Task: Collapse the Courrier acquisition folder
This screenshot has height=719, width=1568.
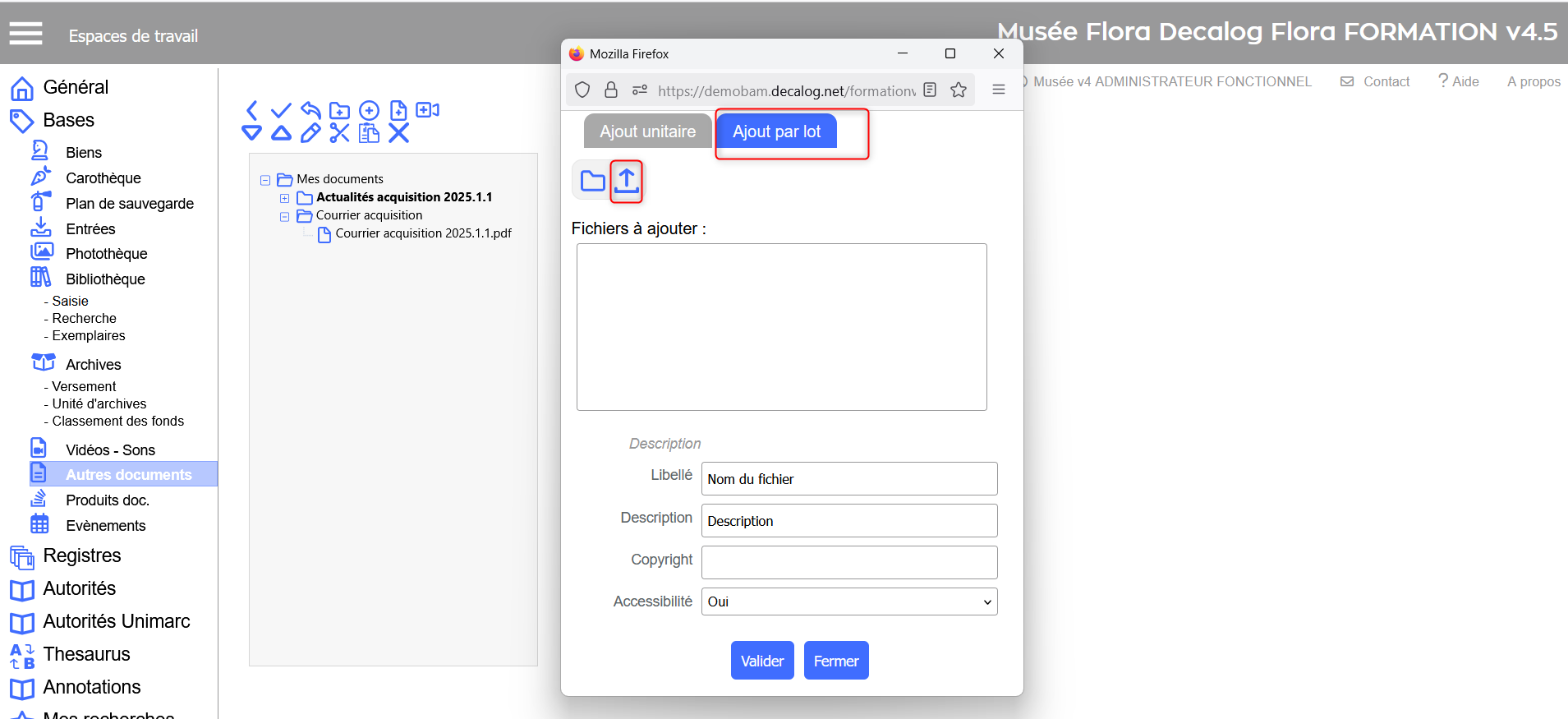Action: pyautogui.click(x=284, y=216)
